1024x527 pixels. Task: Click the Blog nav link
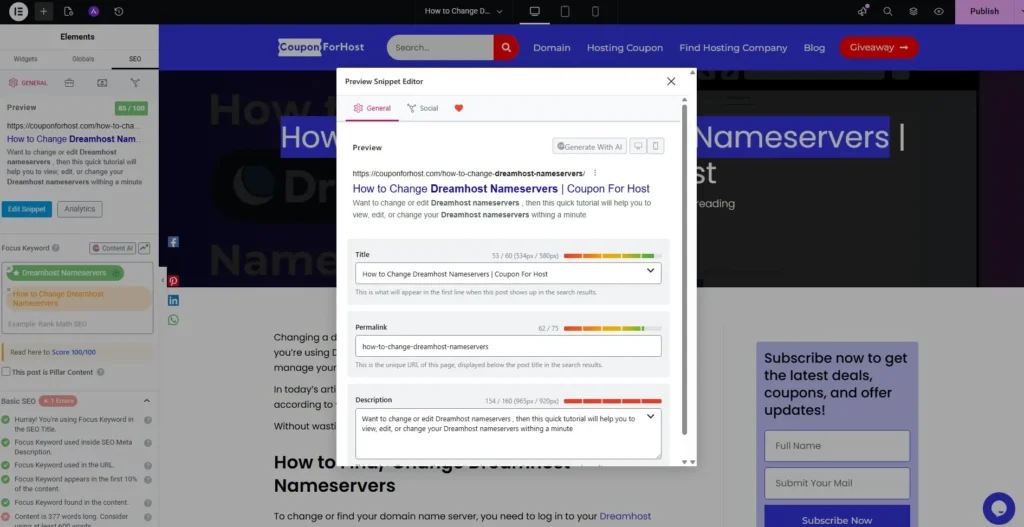pos(814,48)
